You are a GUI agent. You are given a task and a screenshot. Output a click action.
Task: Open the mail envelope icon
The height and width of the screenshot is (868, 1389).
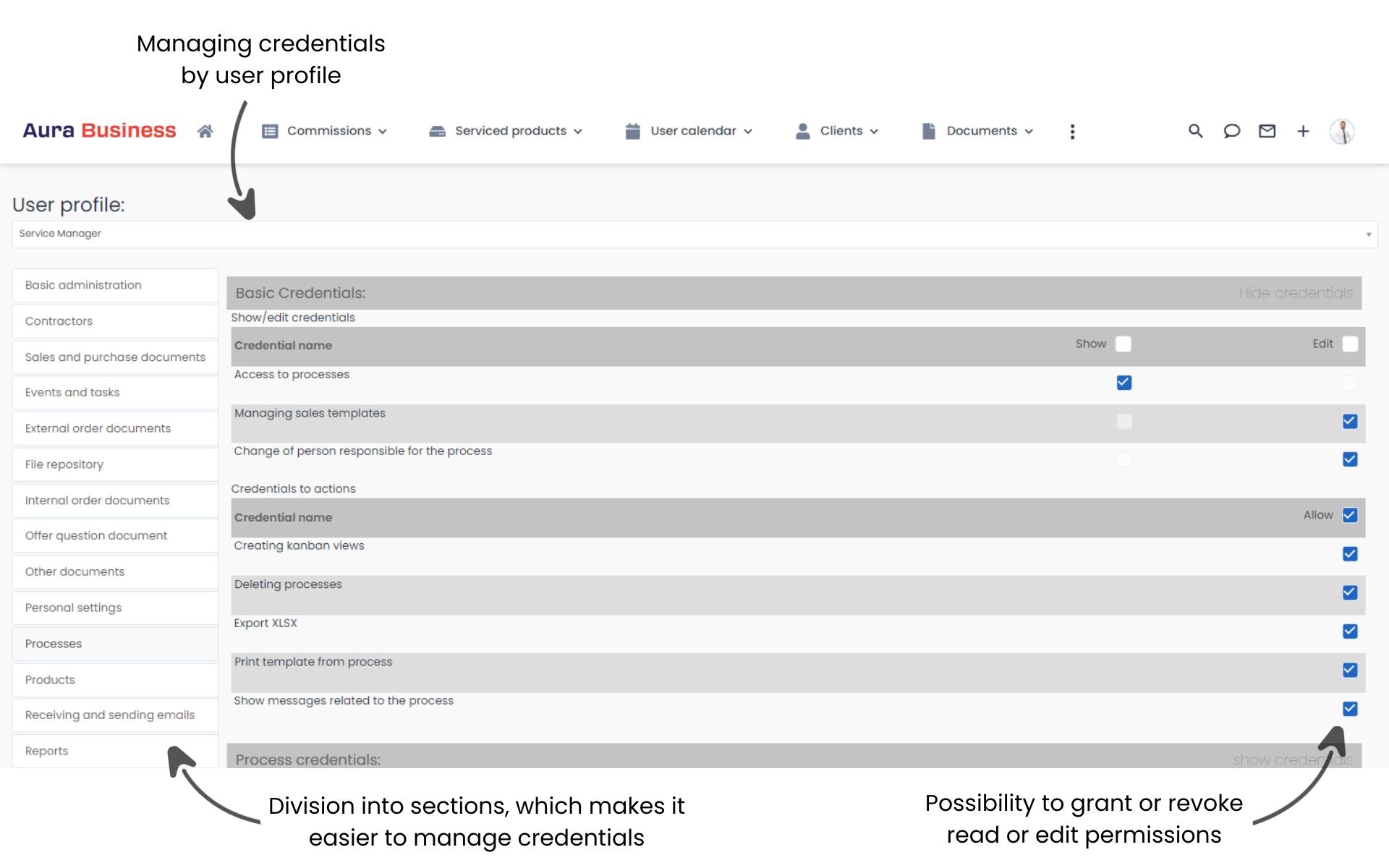coord(1267,131)
